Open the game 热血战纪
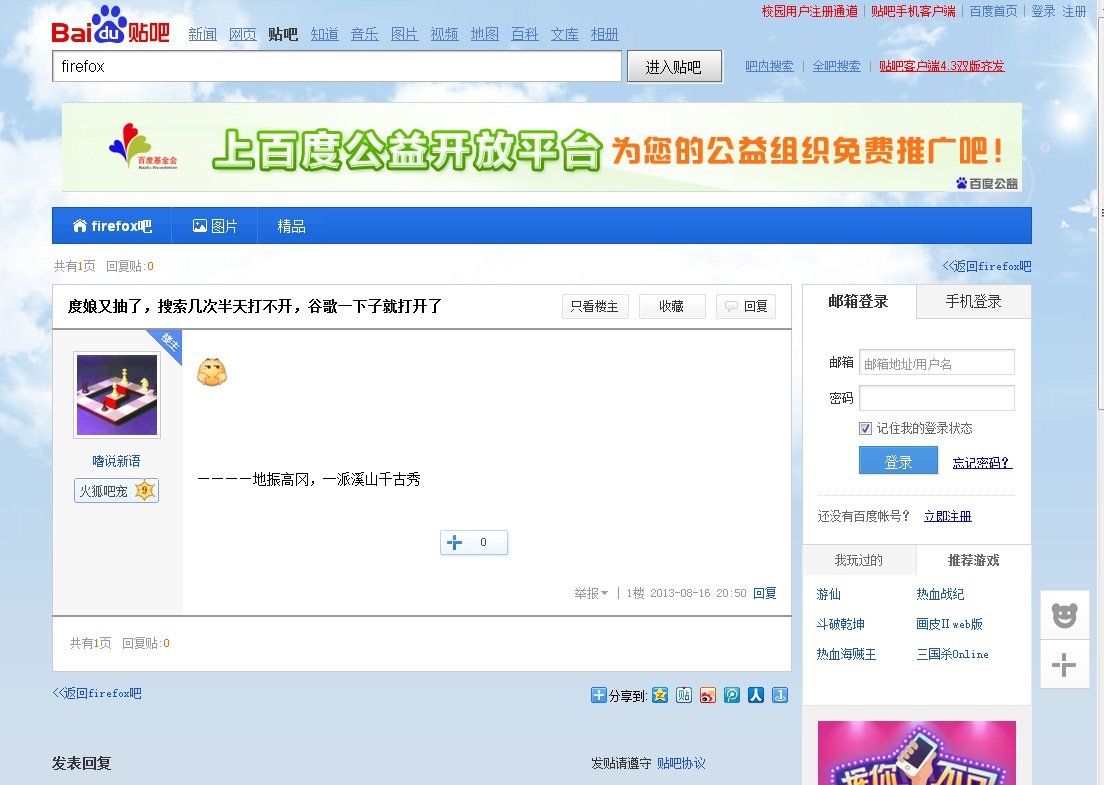Screen dimensions: 1104x785 940,594
